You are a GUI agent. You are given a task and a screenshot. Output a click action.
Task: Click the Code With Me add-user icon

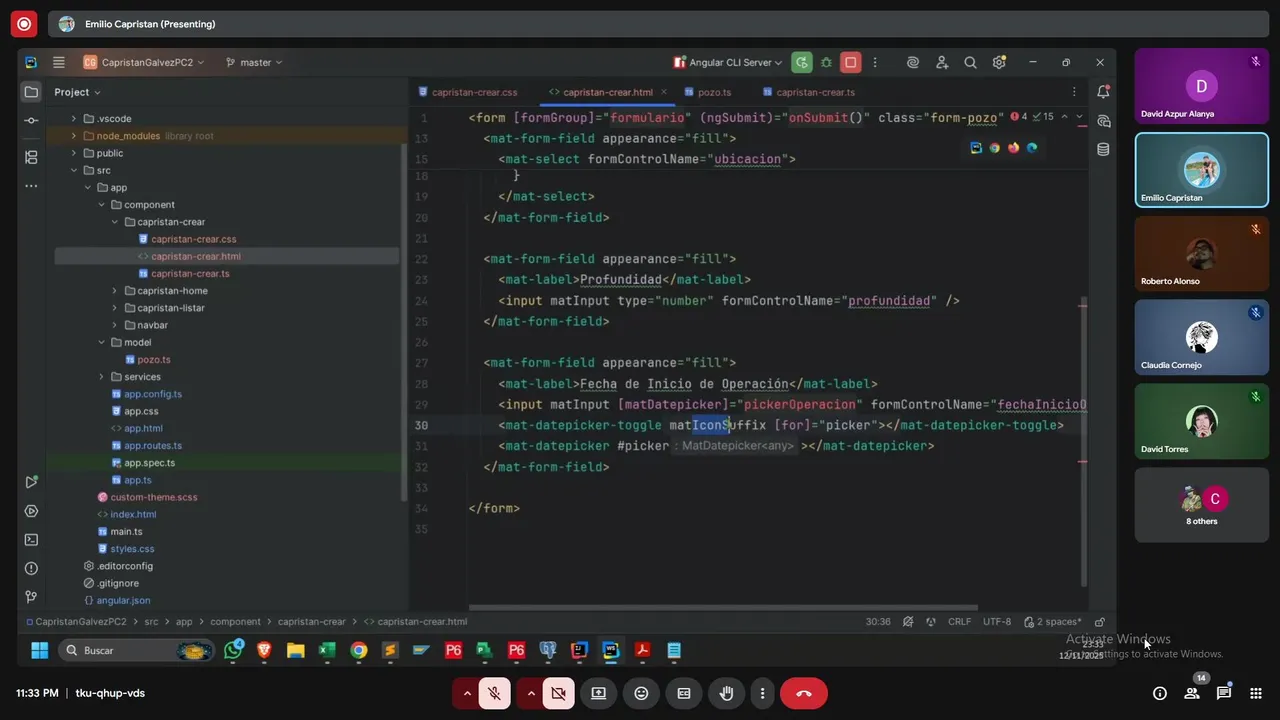click(x=942, y=62)
